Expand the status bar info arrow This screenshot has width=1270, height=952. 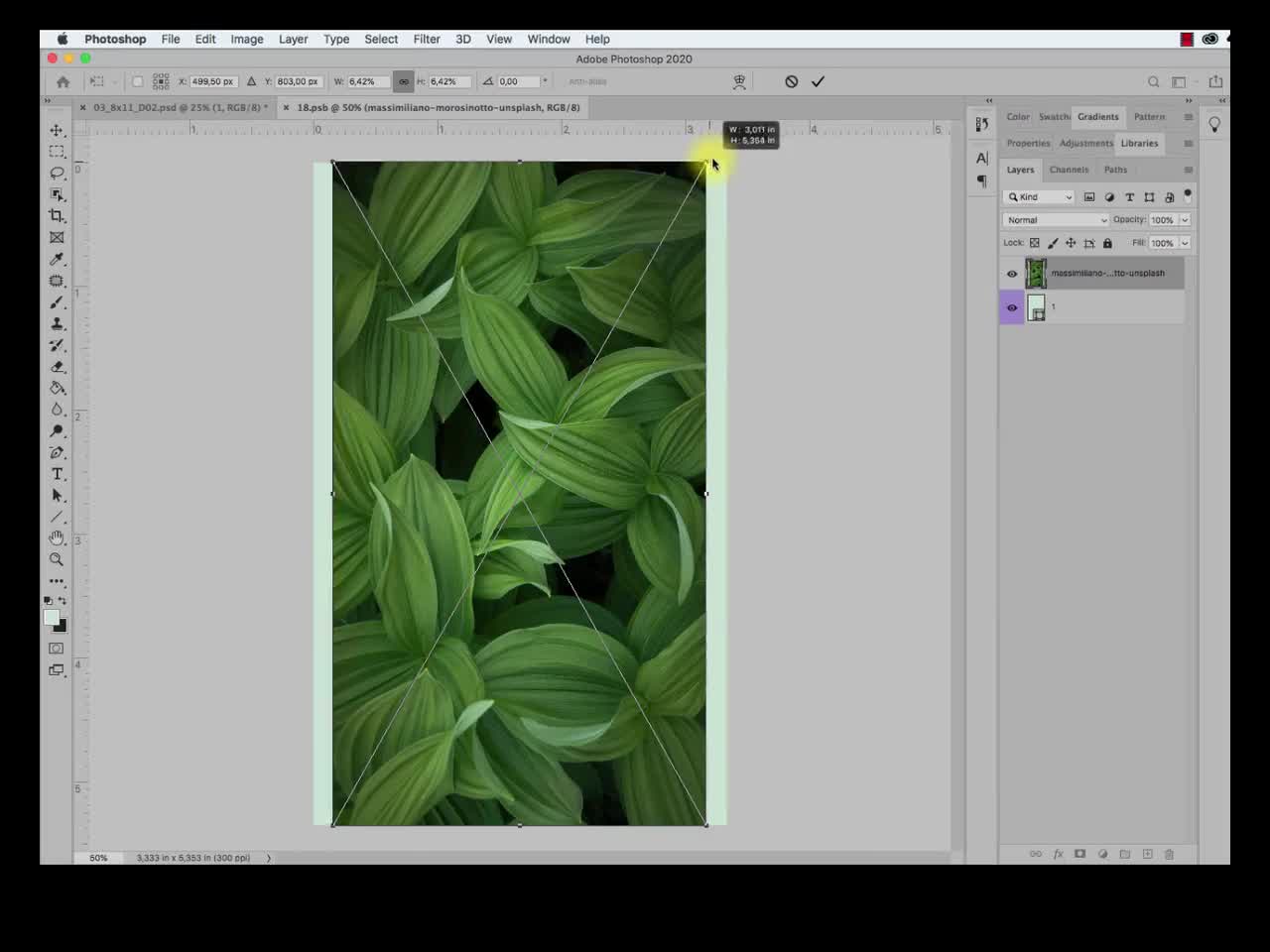[x=268, y=858]
